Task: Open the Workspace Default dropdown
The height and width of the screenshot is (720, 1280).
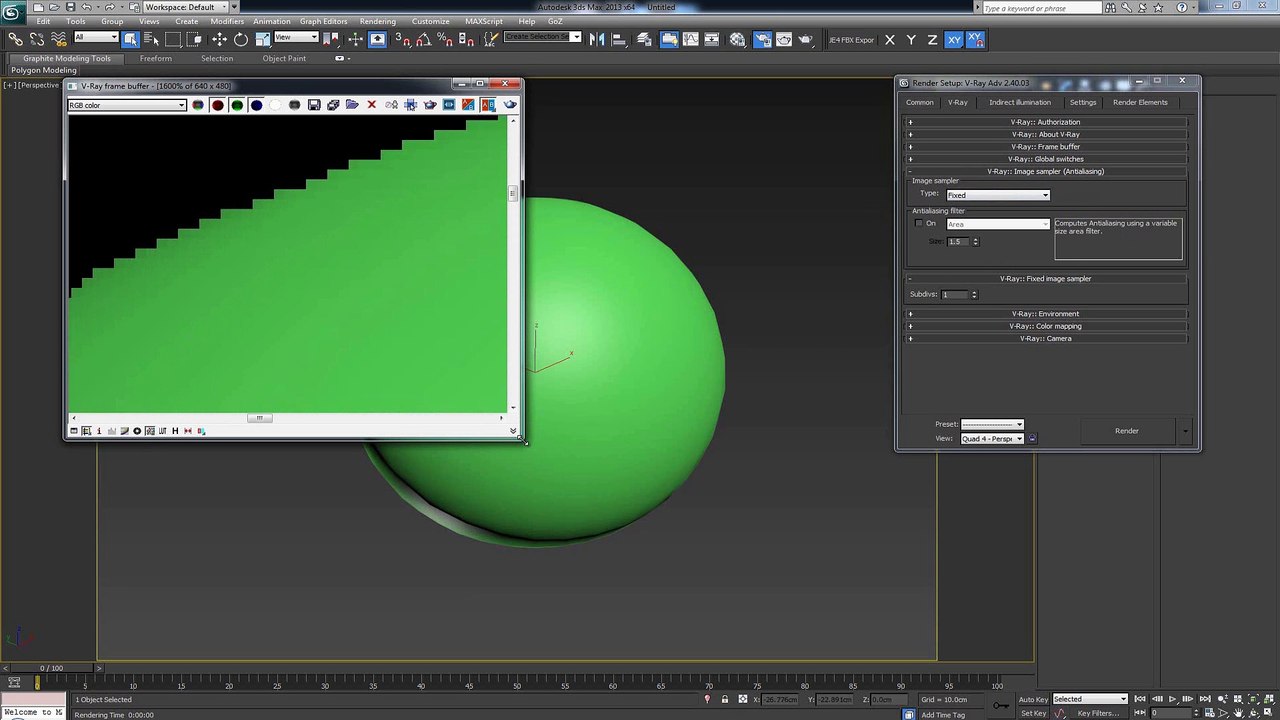Action: pos(186,7)
